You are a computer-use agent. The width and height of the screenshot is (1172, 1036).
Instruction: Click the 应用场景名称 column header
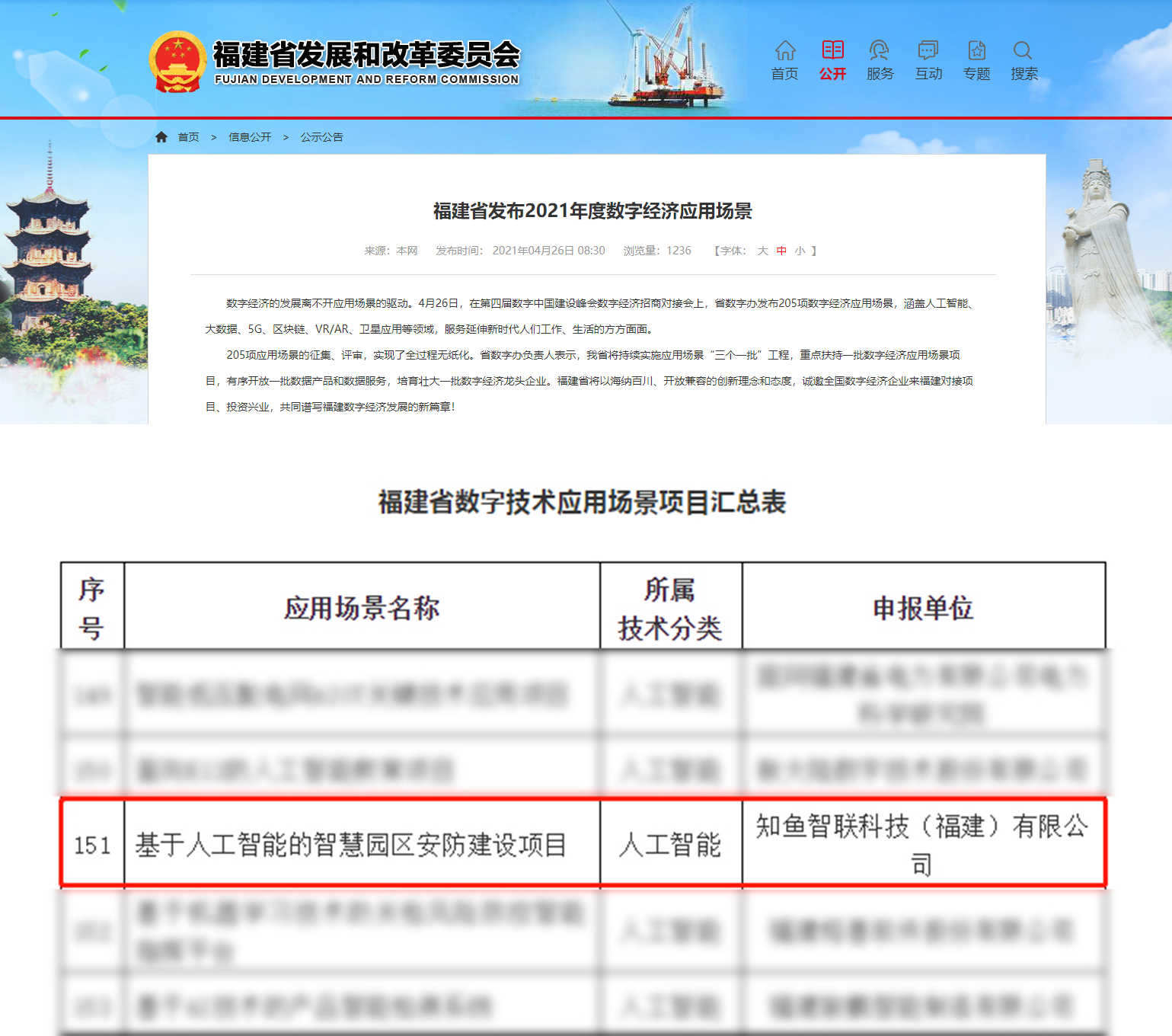pyautogui.click(x=362, y=608)
